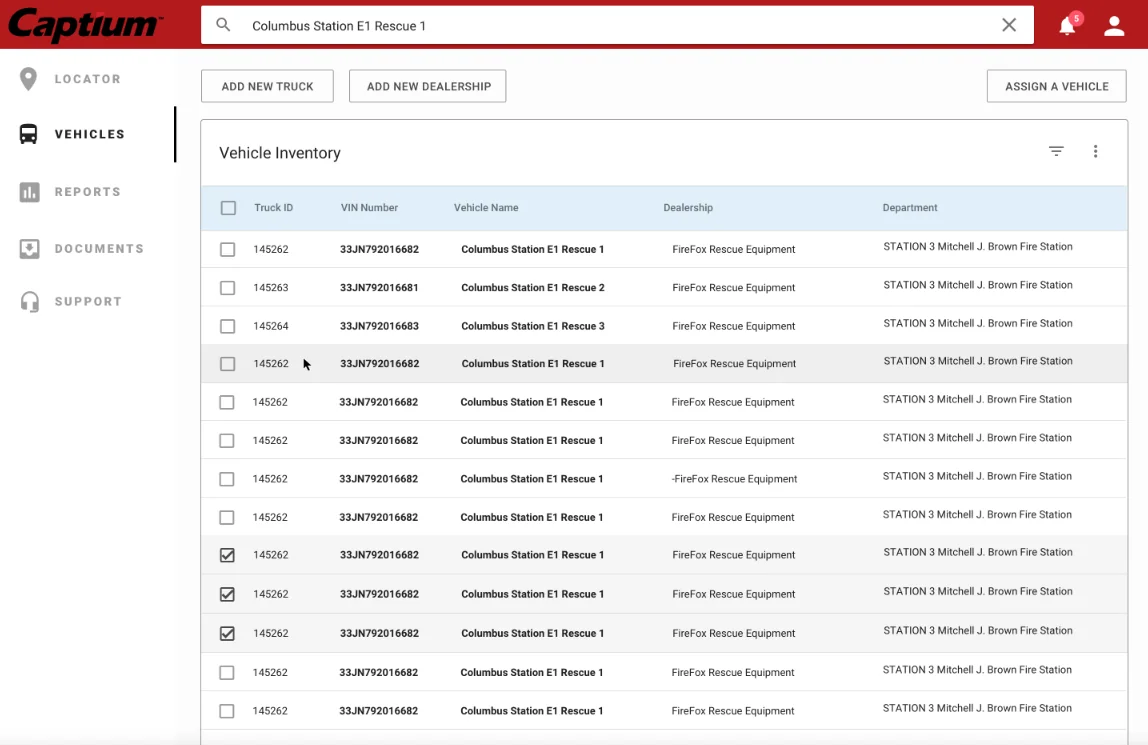Select the Truck ID cell 145263
1148x745 pixels.
[x=271, y=288]
